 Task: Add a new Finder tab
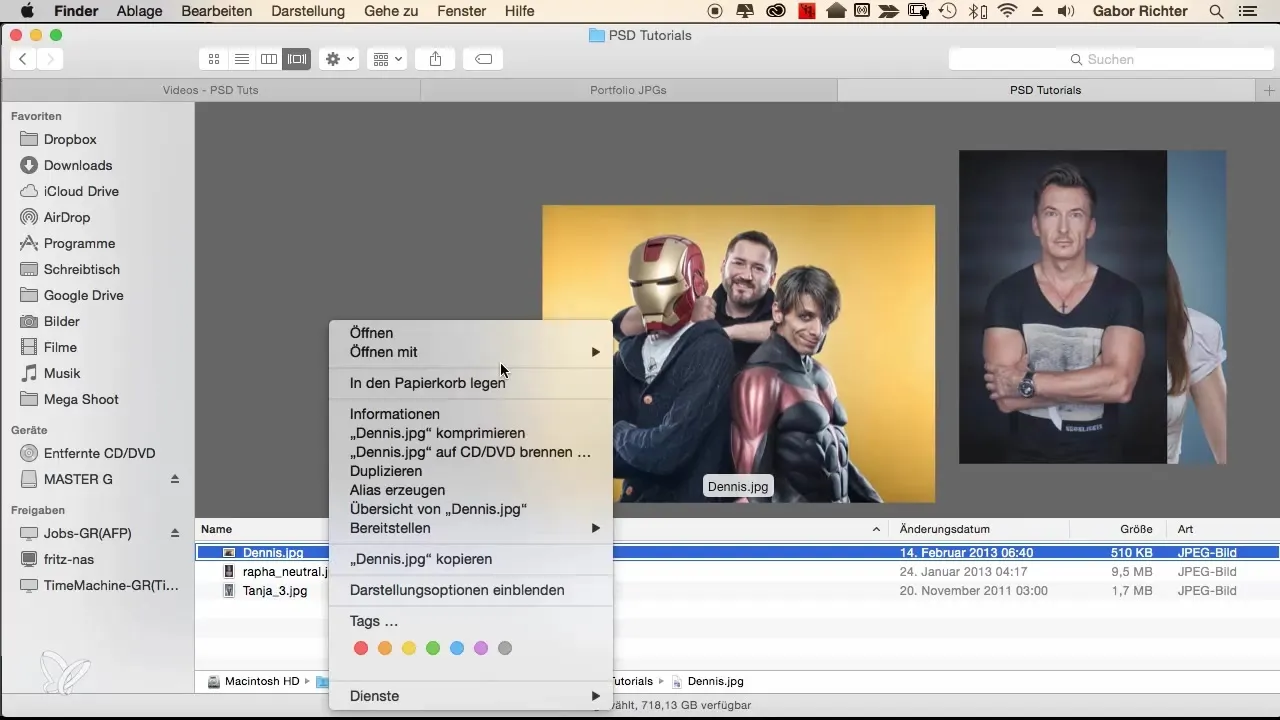click(x=1267, y=90)
